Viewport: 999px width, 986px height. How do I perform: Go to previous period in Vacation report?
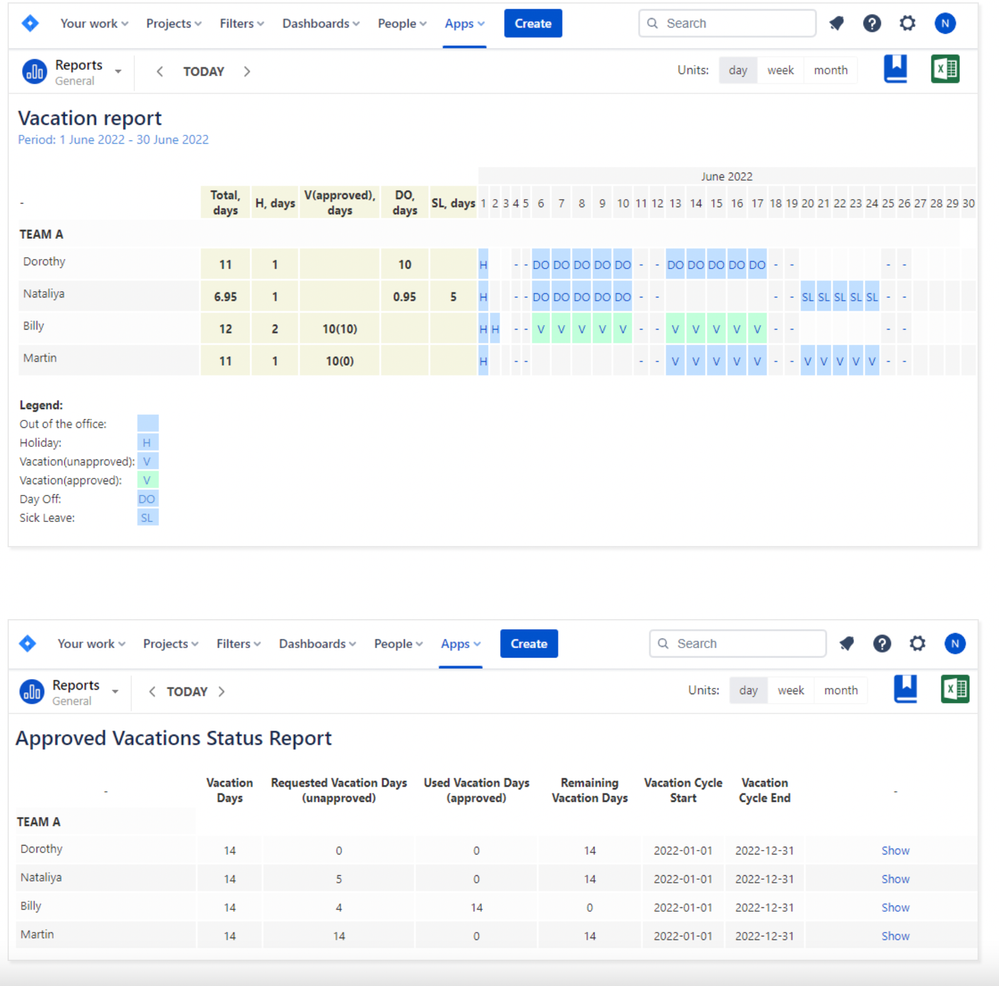[x=160, y=71]
